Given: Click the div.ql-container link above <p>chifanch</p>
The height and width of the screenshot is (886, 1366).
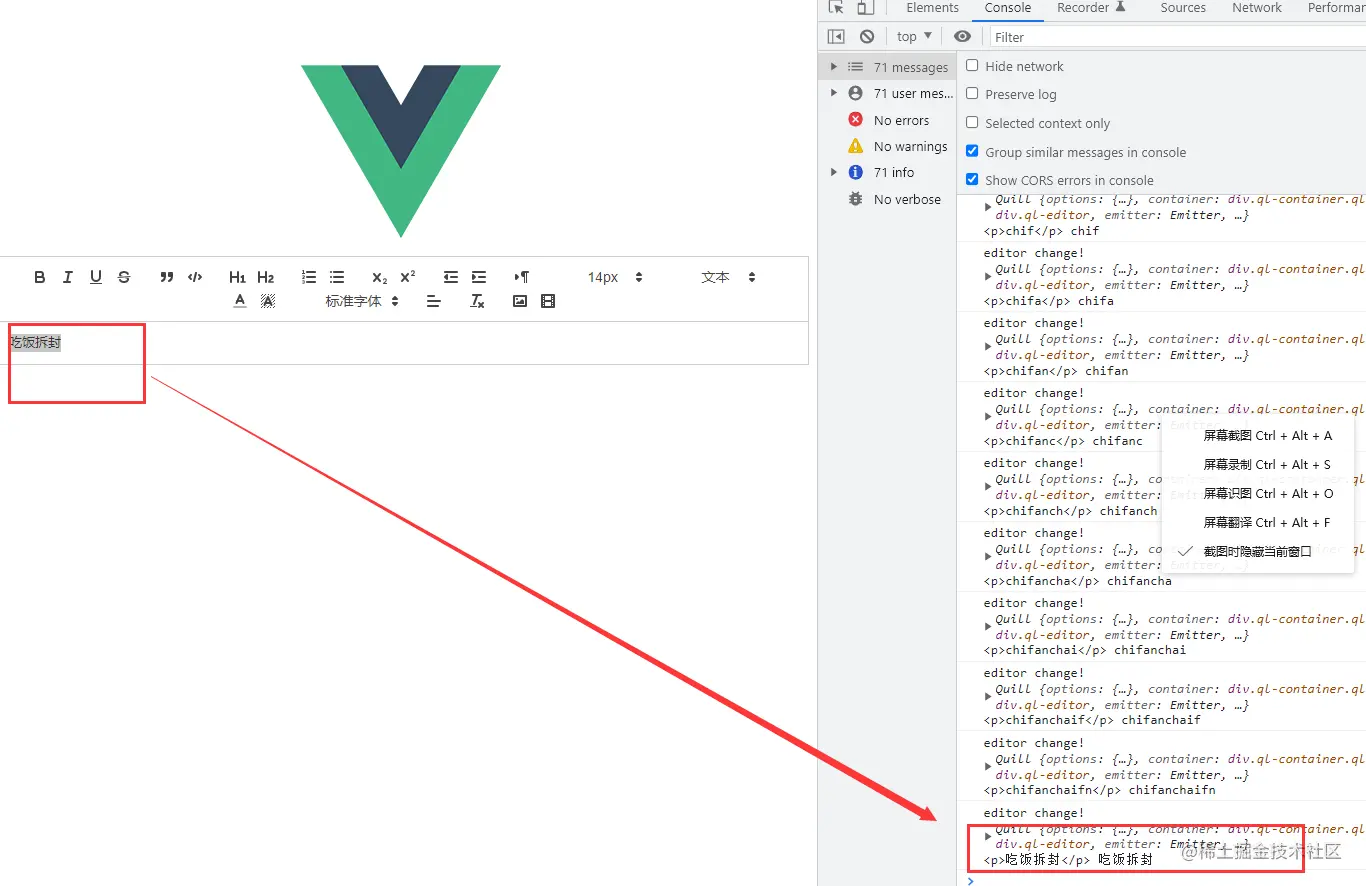Looking at the screenshot, I should (1296, 479).
